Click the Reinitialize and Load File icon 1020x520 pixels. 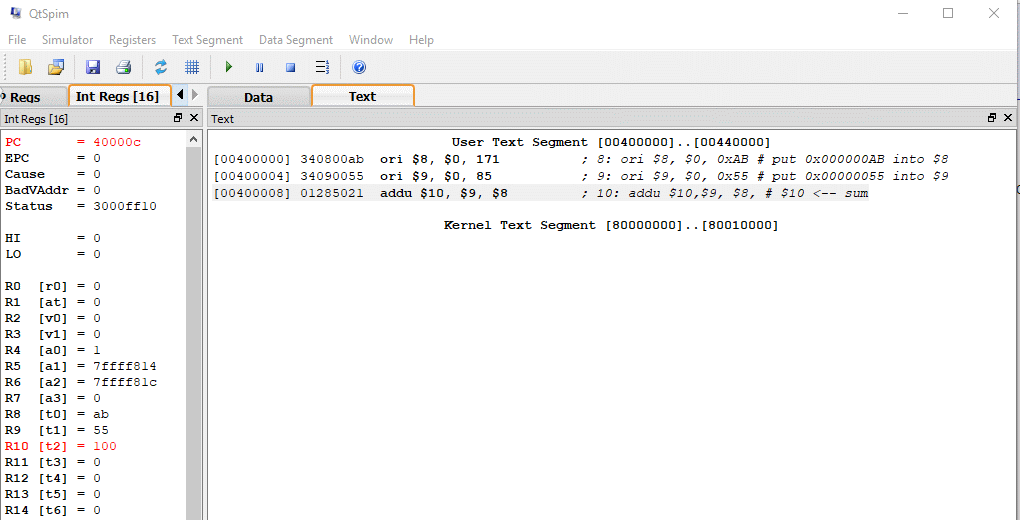(56, 67)
